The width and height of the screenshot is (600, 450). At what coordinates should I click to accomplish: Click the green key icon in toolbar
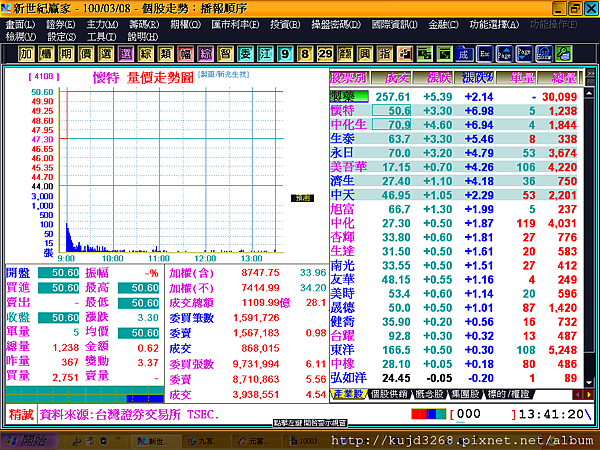(x=564, y=54)
